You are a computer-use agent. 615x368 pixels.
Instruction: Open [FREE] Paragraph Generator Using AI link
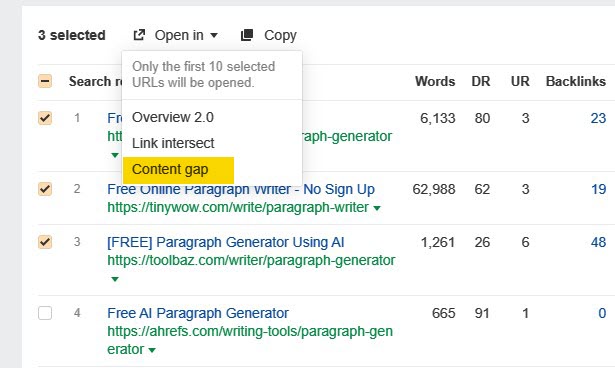[x=226, y=242]
